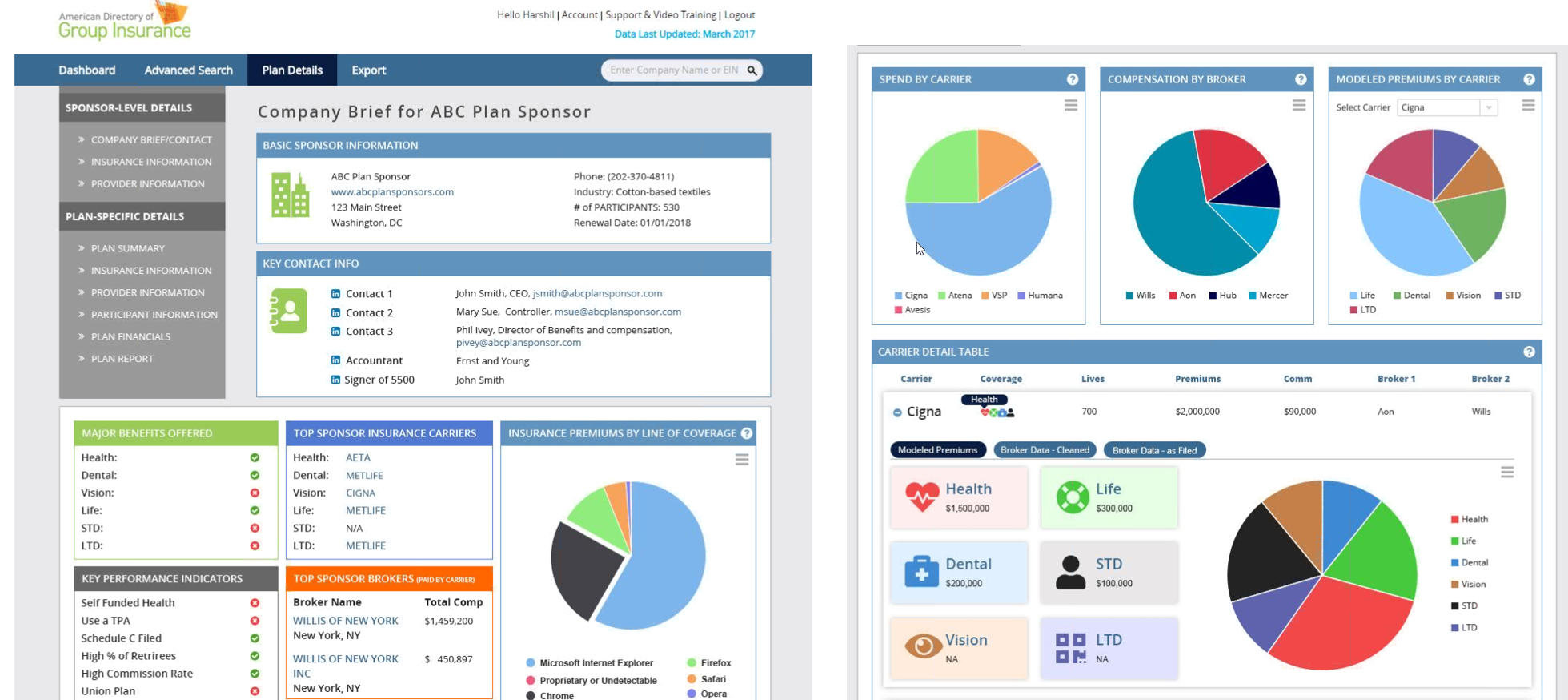
Task: Click LinkedIn icon for Accountant
Action: [x=335, y=360]
